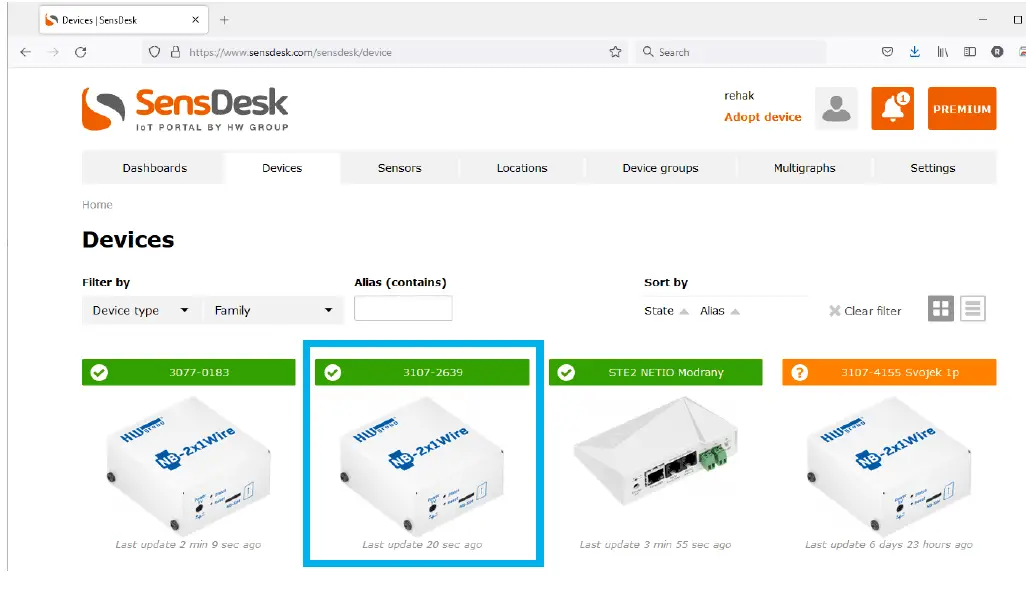Click the PREMIUM button

[x=962, y=108]
